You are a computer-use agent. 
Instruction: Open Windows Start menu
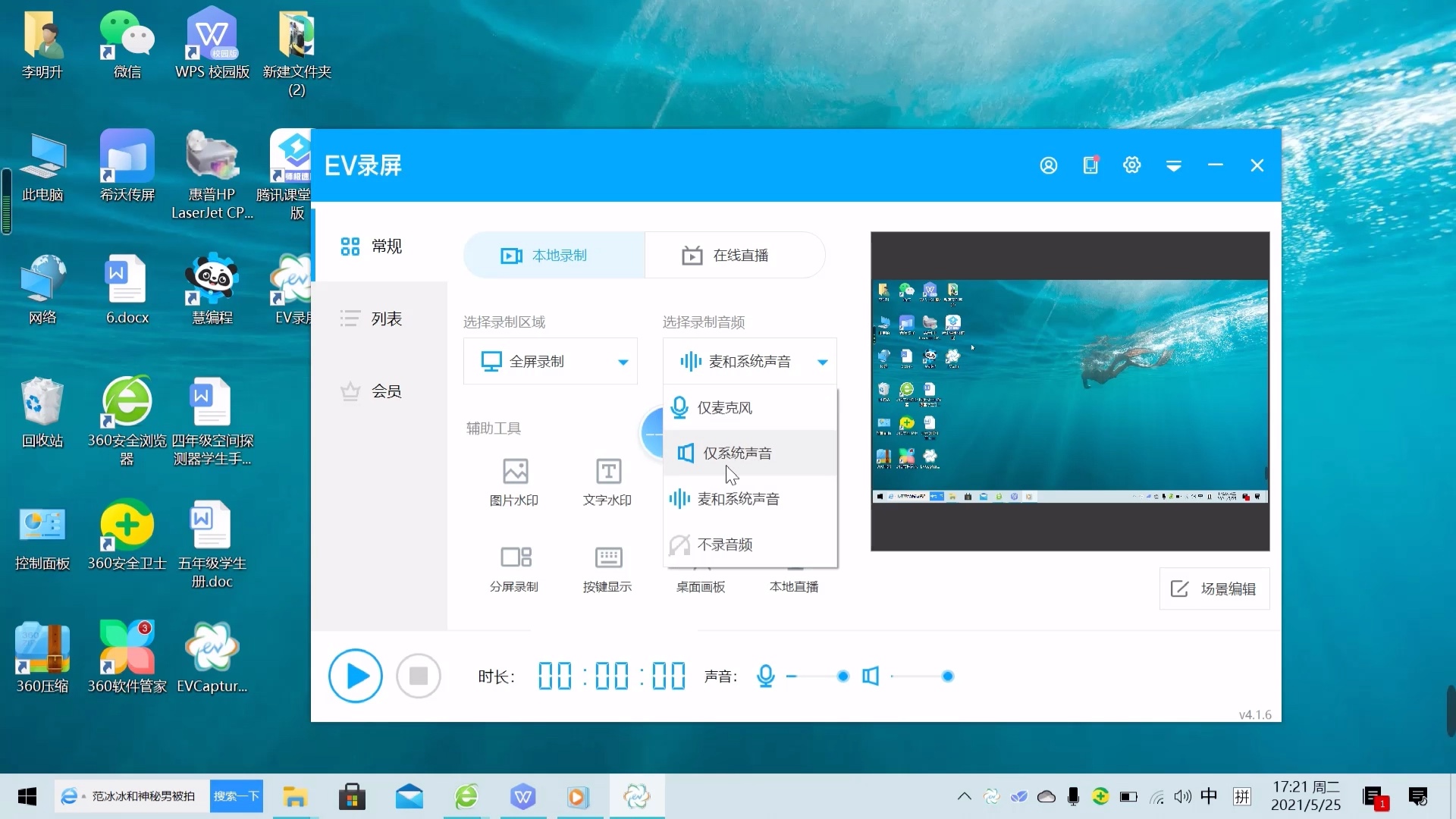click(x=27, y=796)
